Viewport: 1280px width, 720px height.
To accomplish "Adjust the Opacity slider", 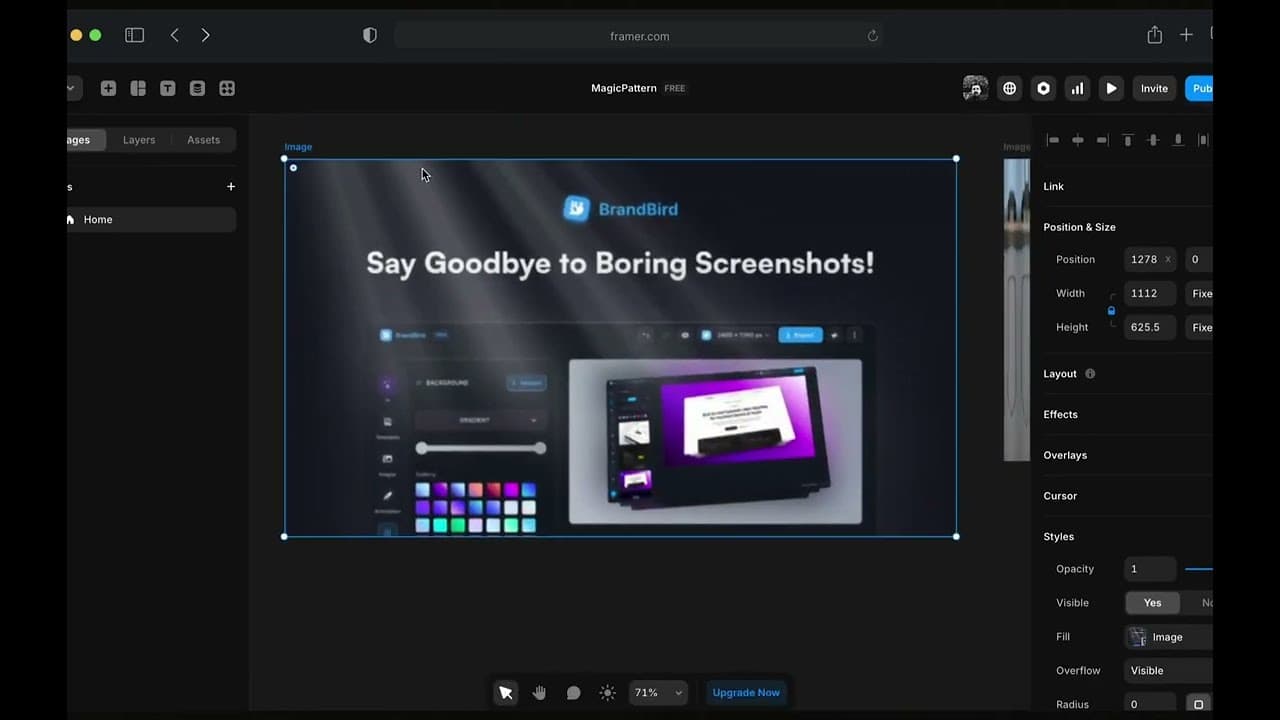I will (1199, 569).
